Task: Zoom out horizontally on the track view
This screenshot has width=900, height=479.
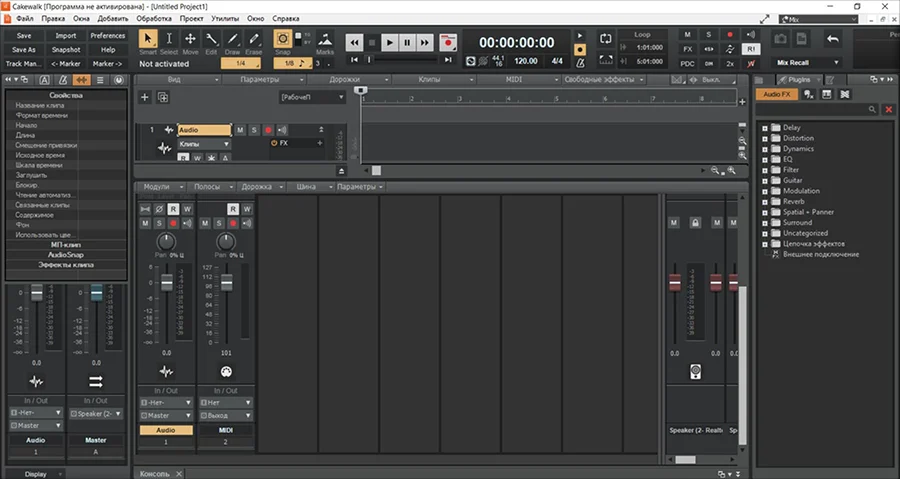Action: (715, 170)
